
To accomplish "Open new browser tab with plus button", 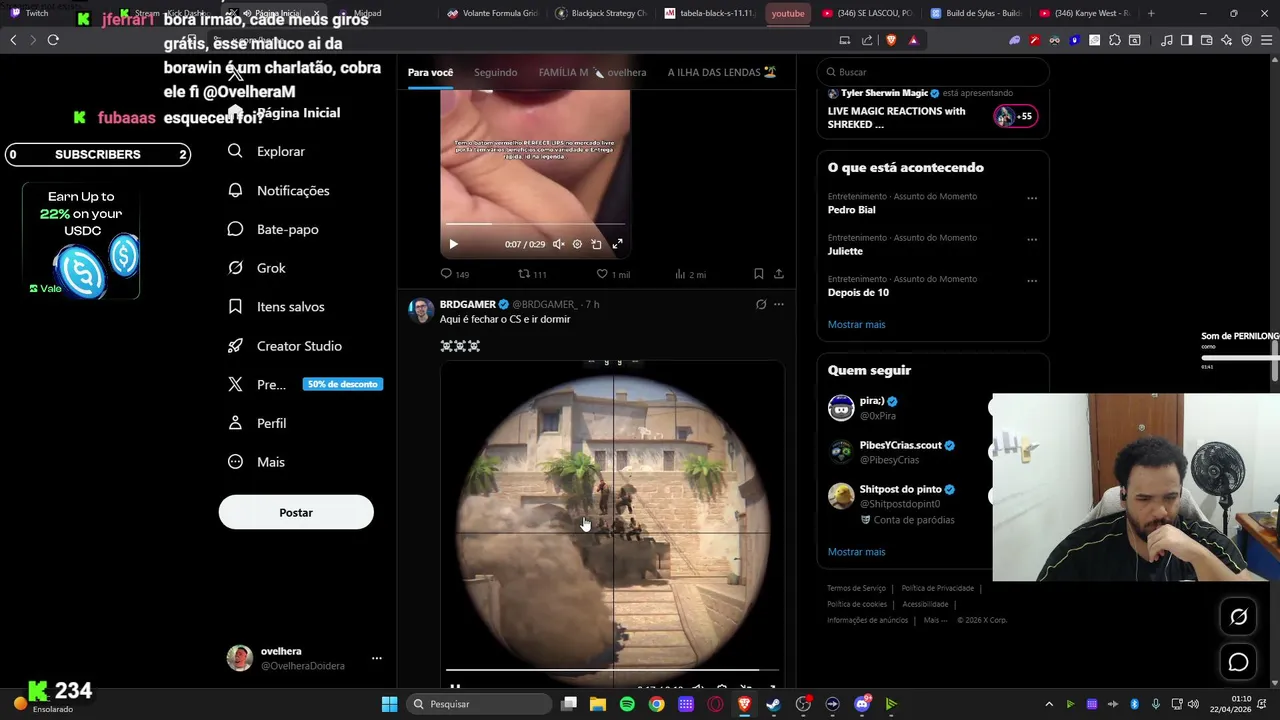I will 1151,13.
